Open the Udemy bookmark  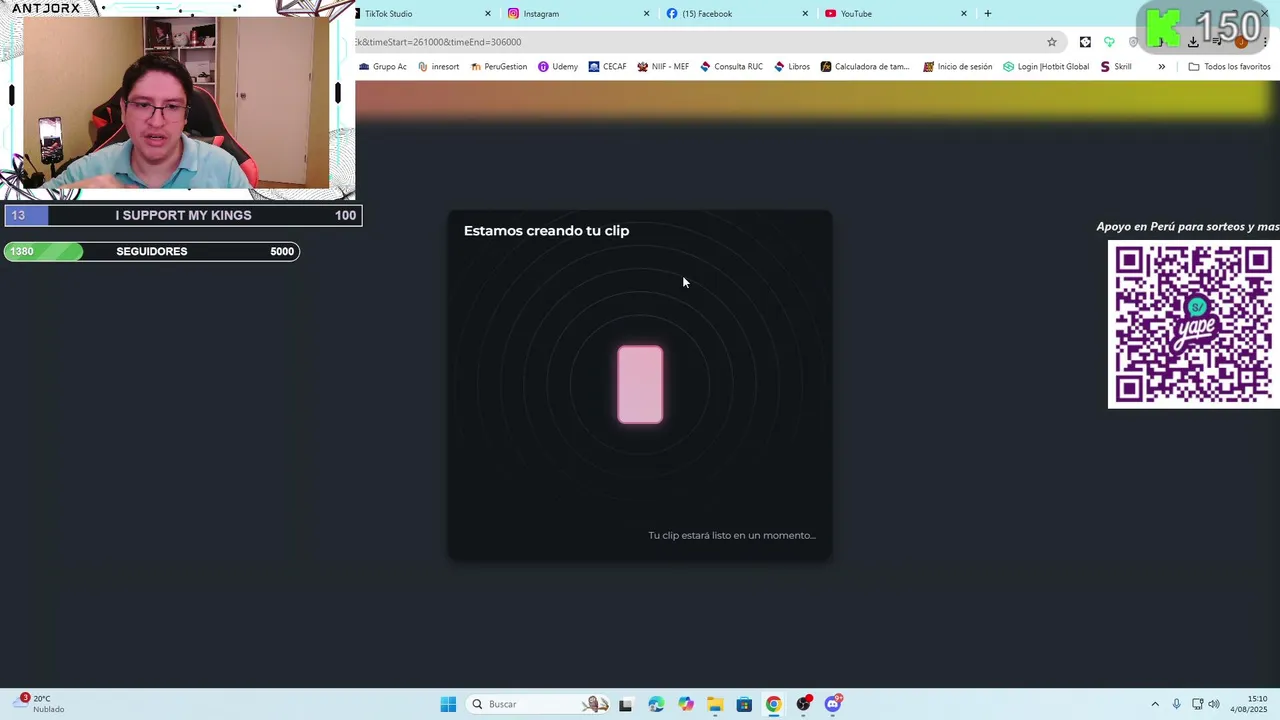[x=558, y=67]
